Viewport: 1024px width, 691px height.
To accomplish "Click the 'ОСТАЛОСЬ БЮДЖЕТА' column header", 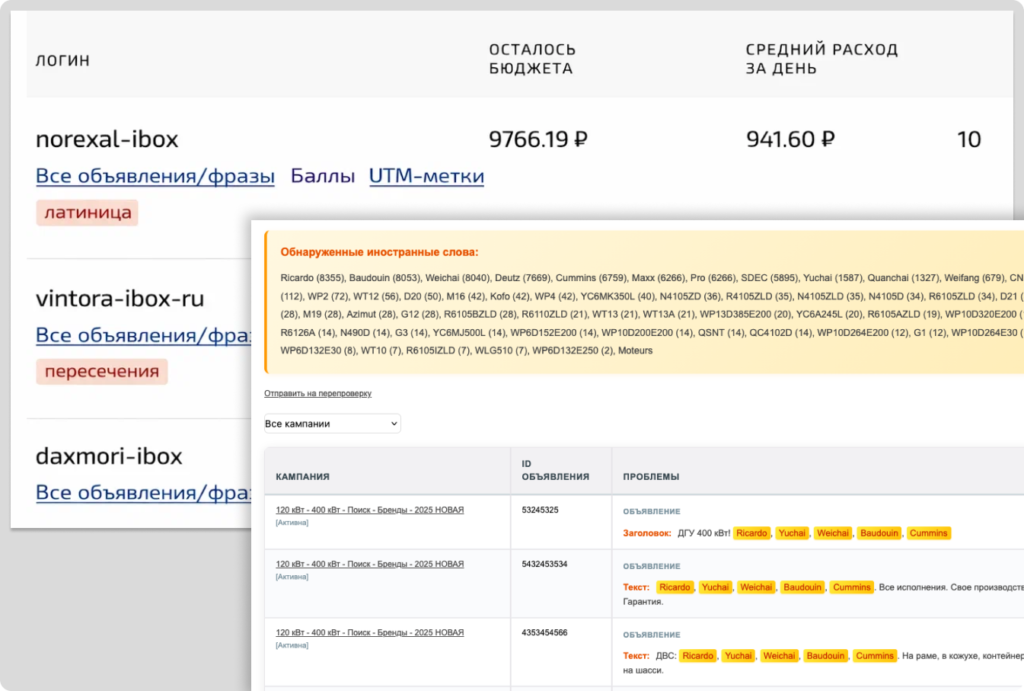I will tap(532, 59).
